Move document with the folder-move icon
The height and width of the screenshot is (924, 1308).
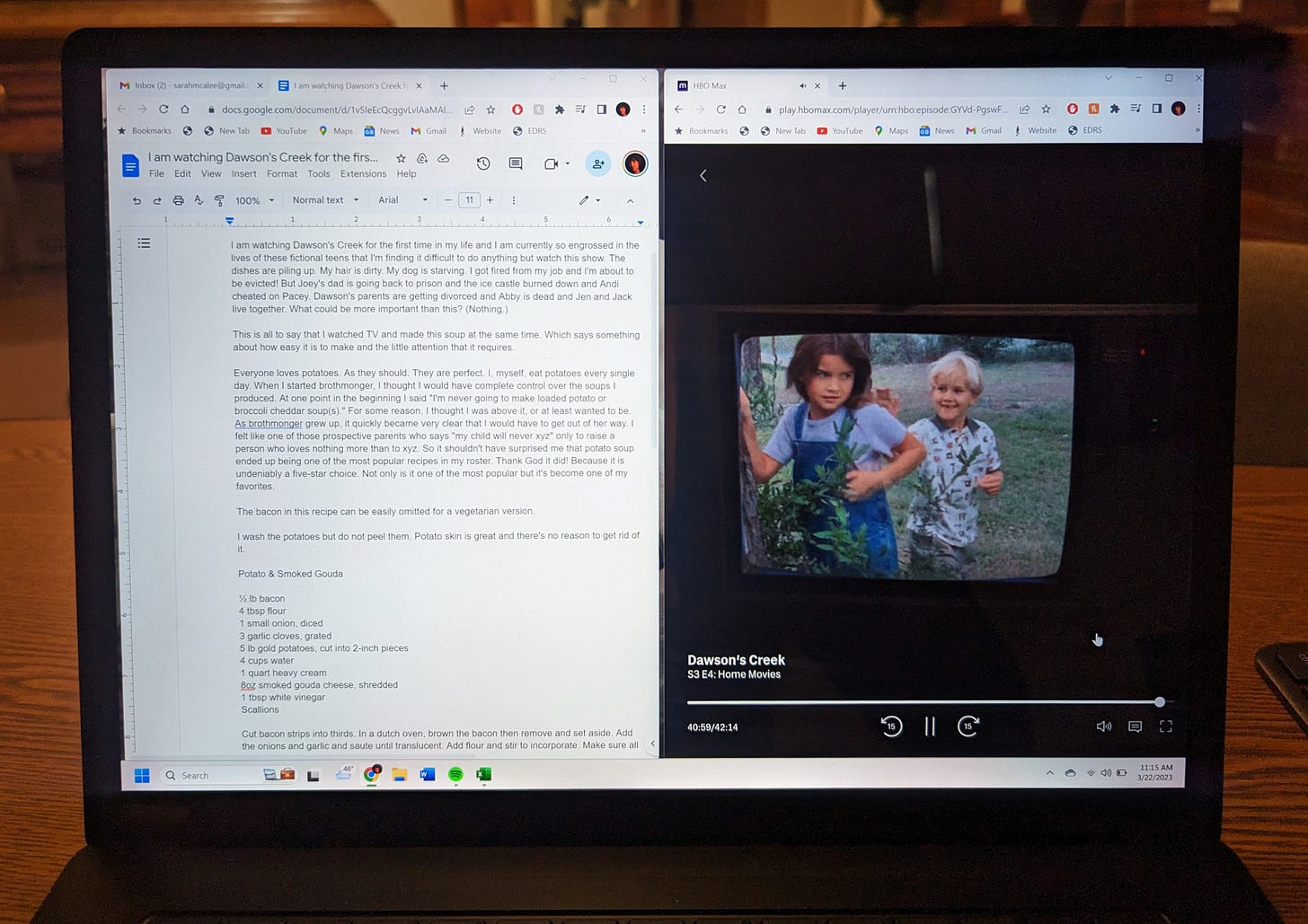[422, 158]
